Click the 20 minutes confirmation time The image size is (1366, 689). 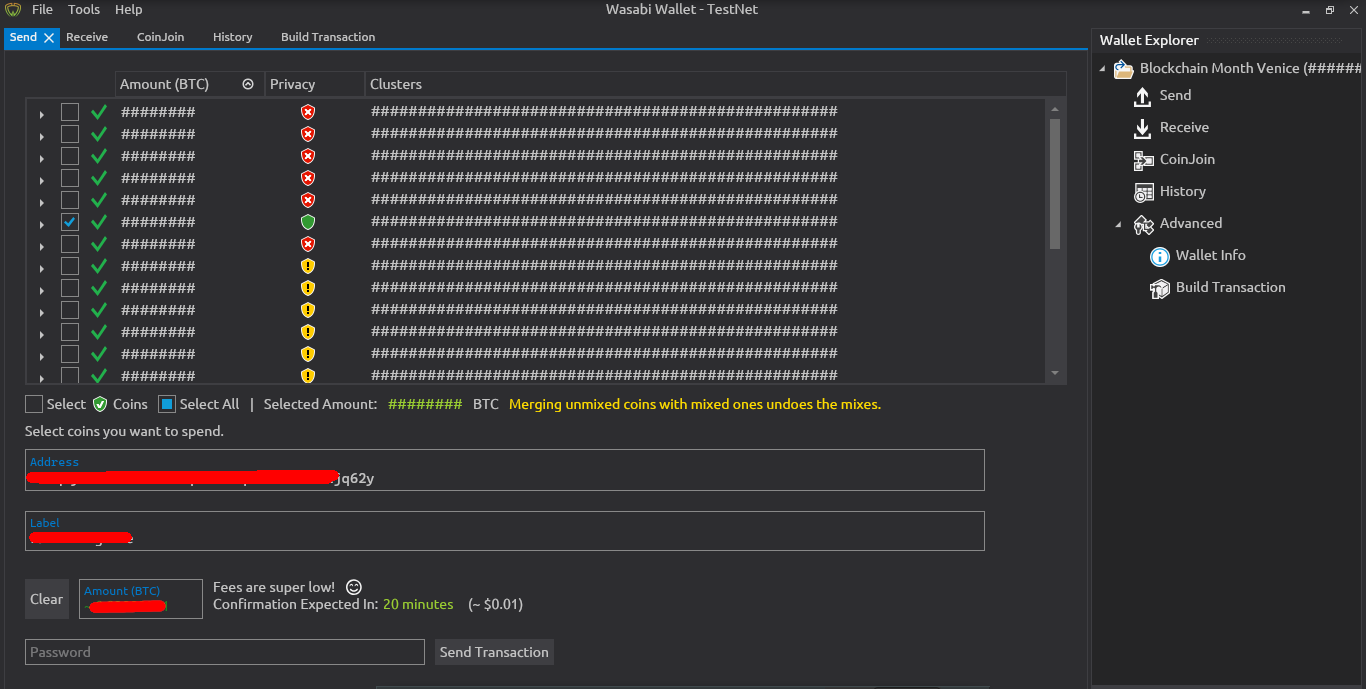418,604
